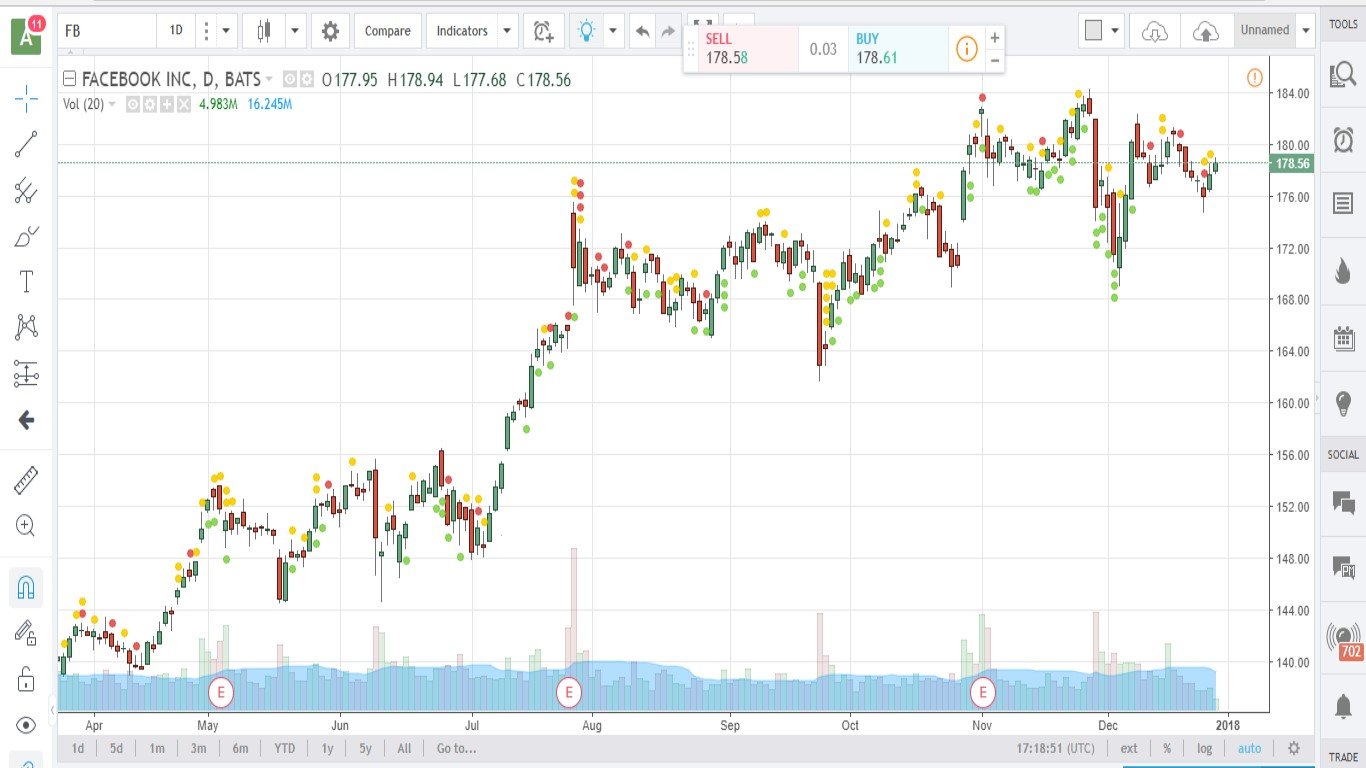Open the notifications bell panel

[x=1343, y=706]
